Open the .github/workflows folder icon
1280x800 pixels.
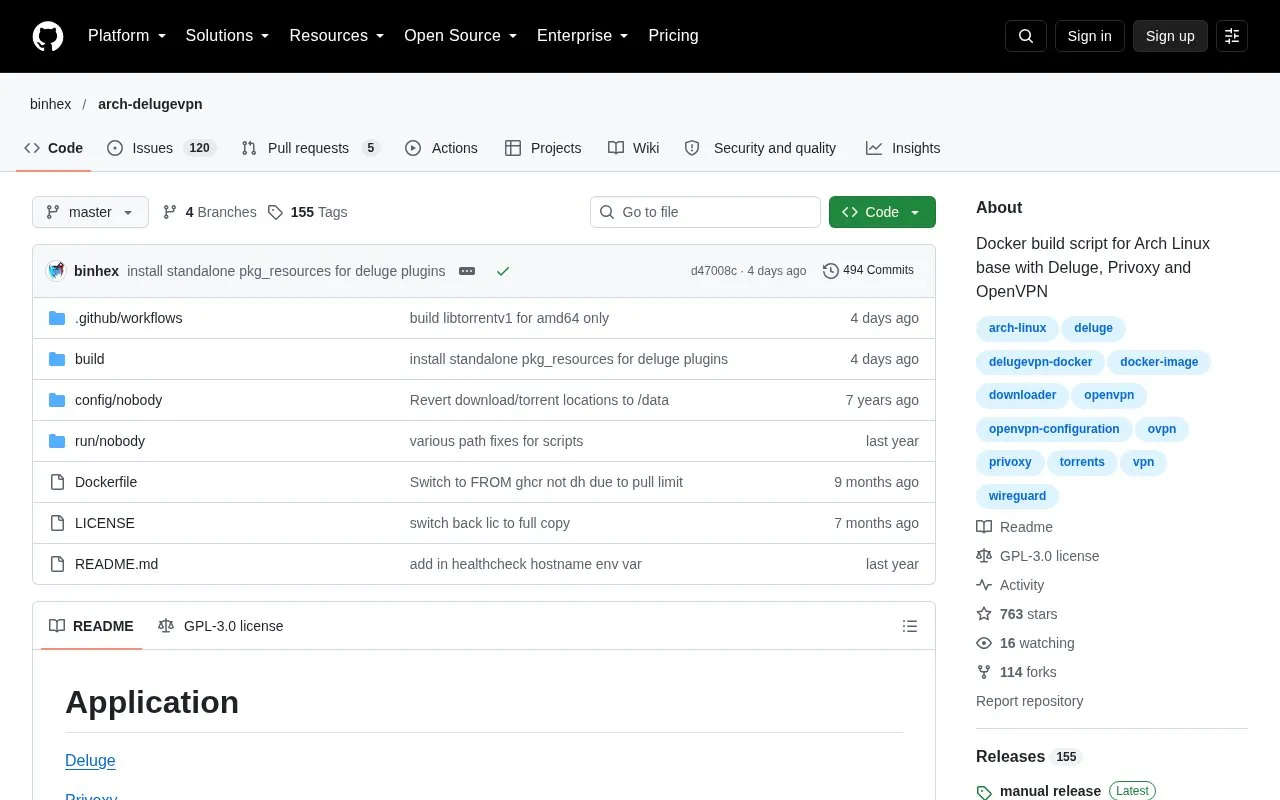click(x=57, y=318)
